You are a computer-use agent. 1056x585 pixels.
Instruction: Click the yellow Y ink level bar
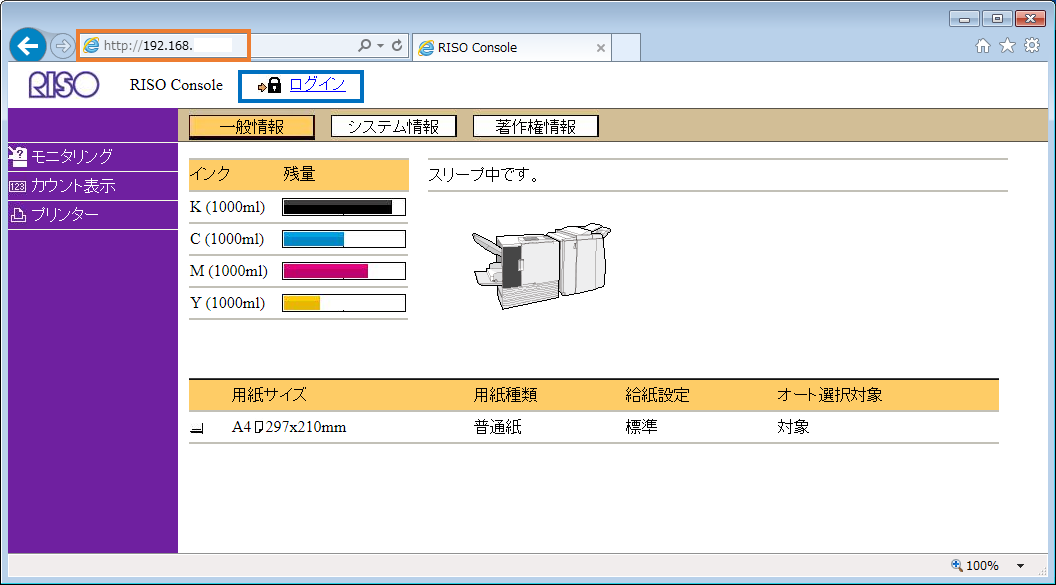(343, 303)
